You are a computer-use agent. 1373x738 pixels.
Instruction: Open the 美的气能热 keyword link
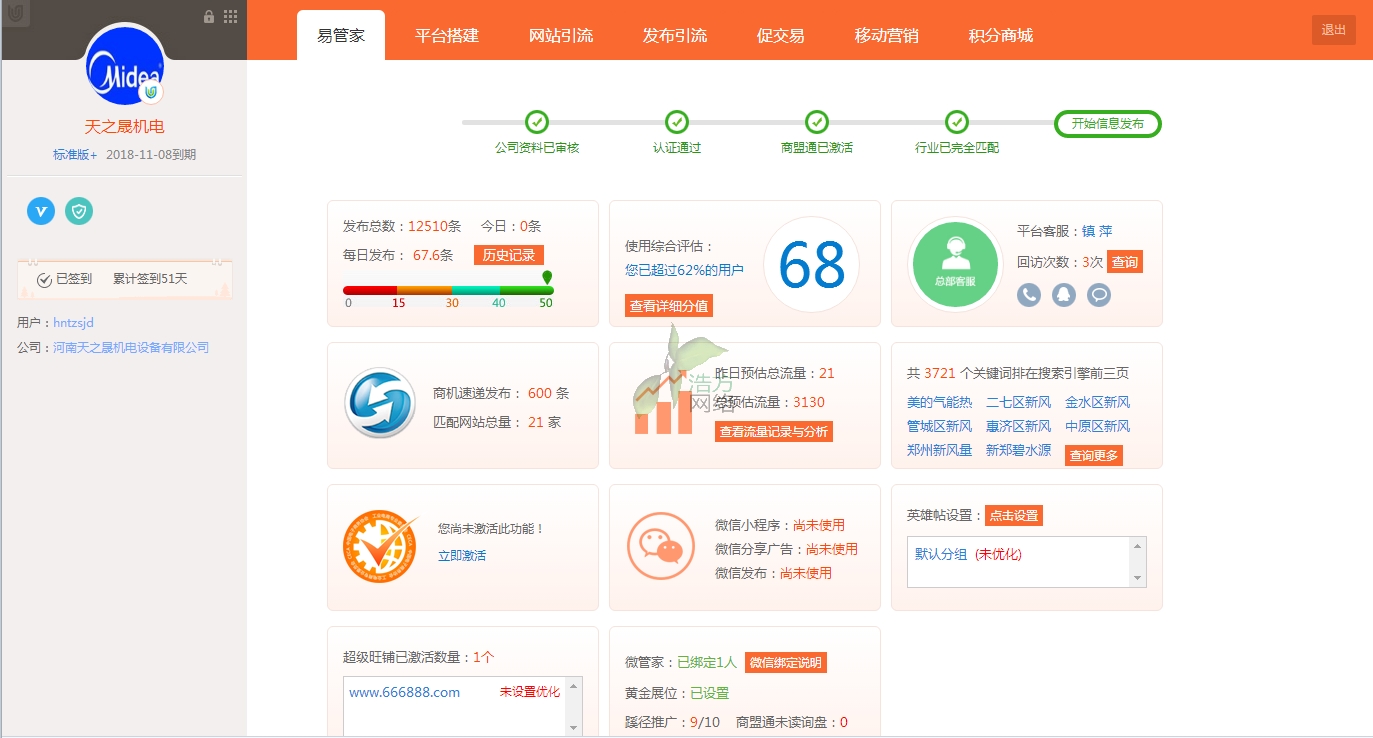939,401
